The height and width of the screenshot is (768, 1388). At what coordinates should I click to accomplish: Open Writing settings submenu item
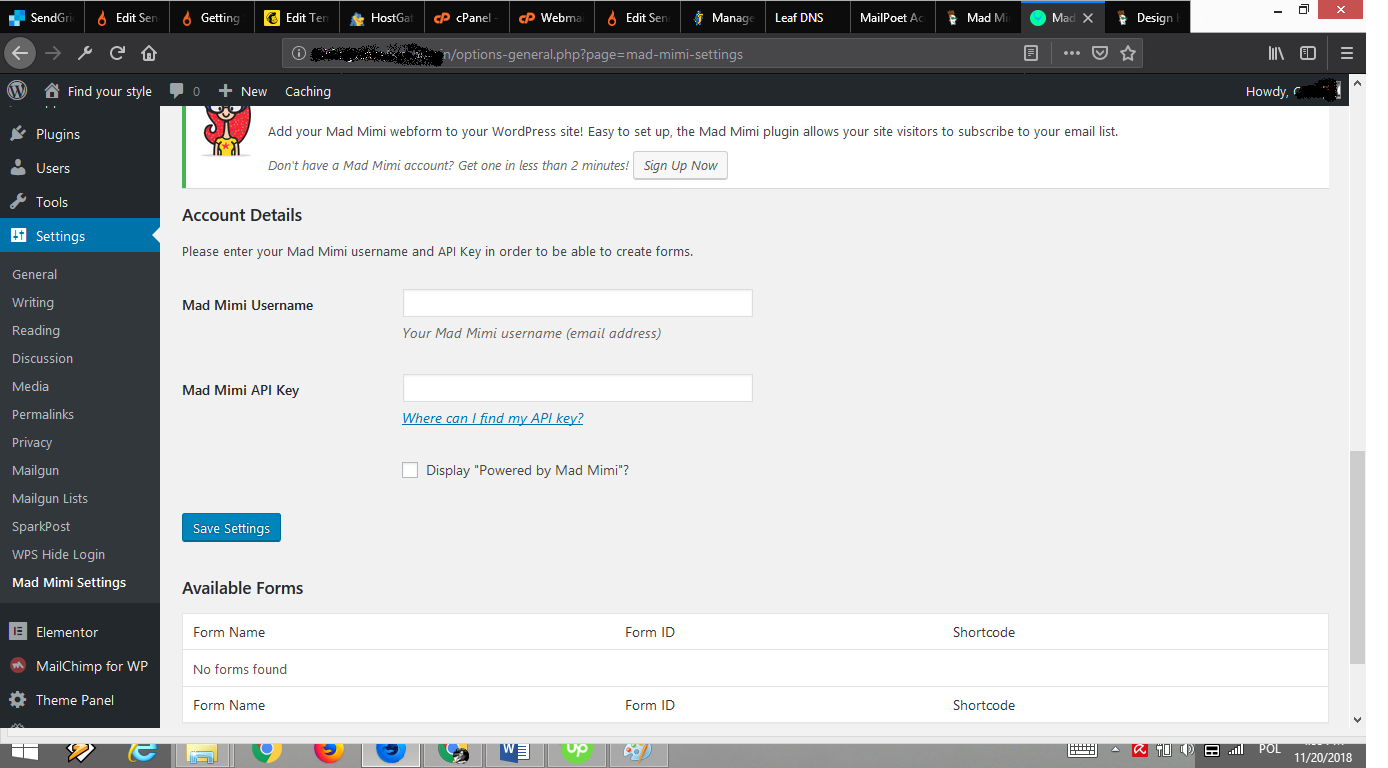point(33,302)
